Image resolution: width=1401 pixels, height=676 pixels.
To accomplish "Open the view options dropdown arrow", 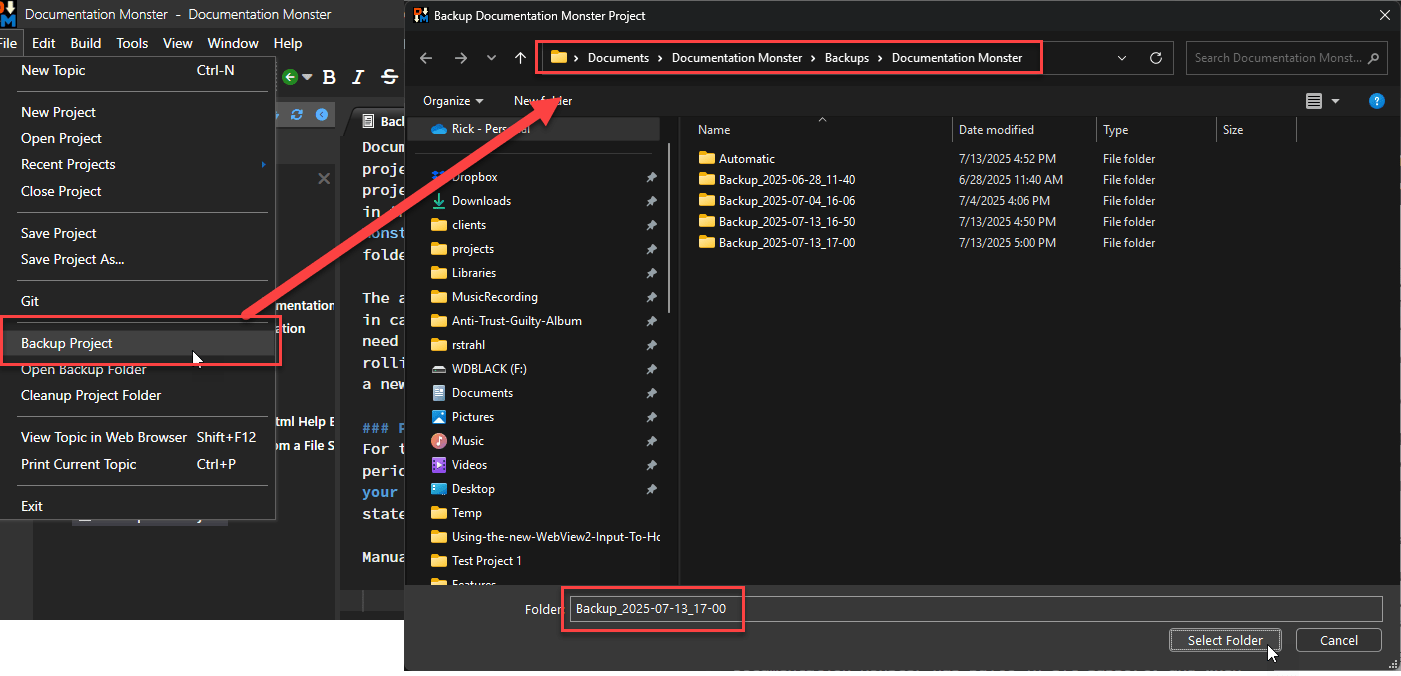I will (x=1335, y=101).
